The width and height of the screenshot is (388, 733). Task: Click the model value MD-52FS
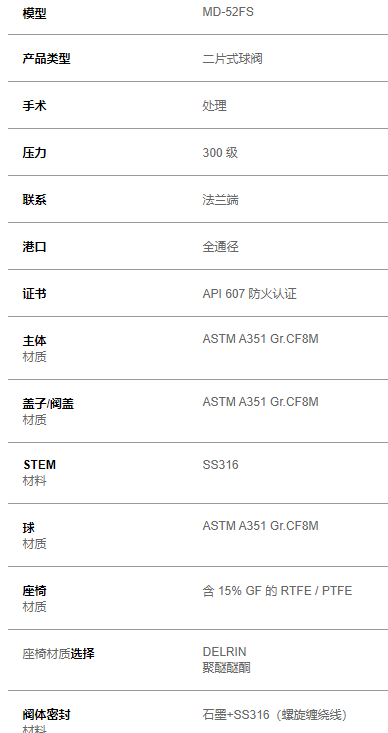pyautogui.click(x=228, y=12)
